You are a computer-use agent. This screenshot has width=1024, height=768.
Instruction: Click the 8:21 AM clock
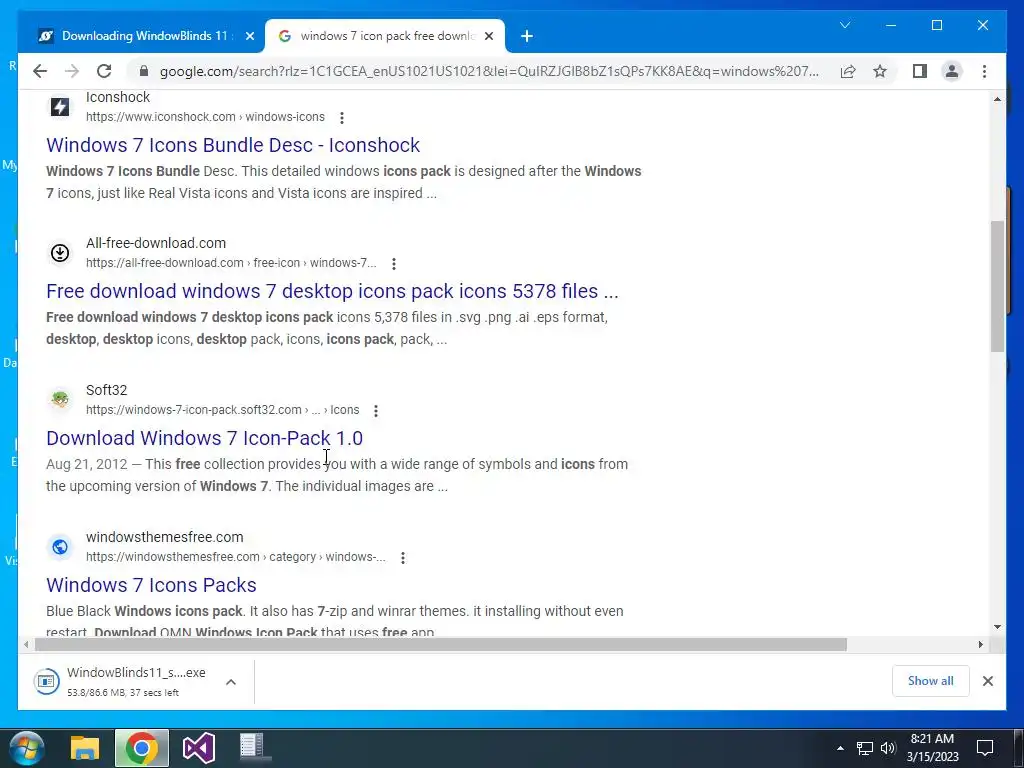(932, 739)
